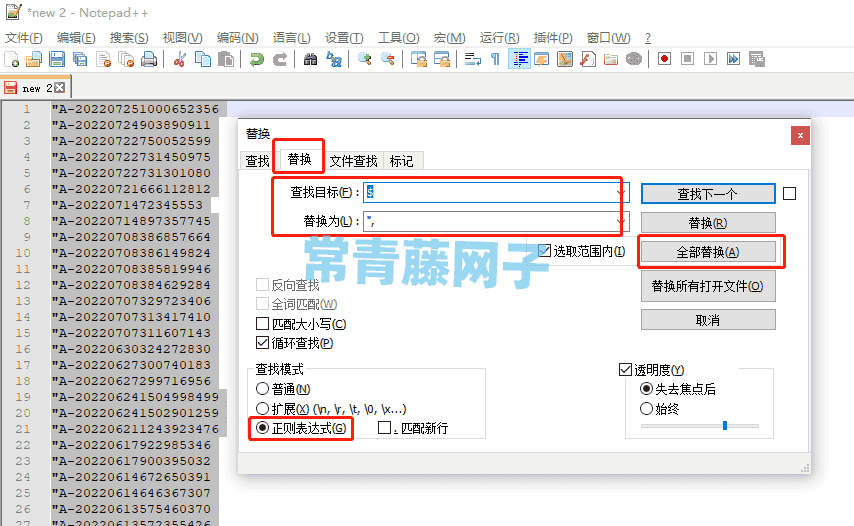Run macro multiple times icon
Viewport: 854px width, 526px height.
click(734, 59)
